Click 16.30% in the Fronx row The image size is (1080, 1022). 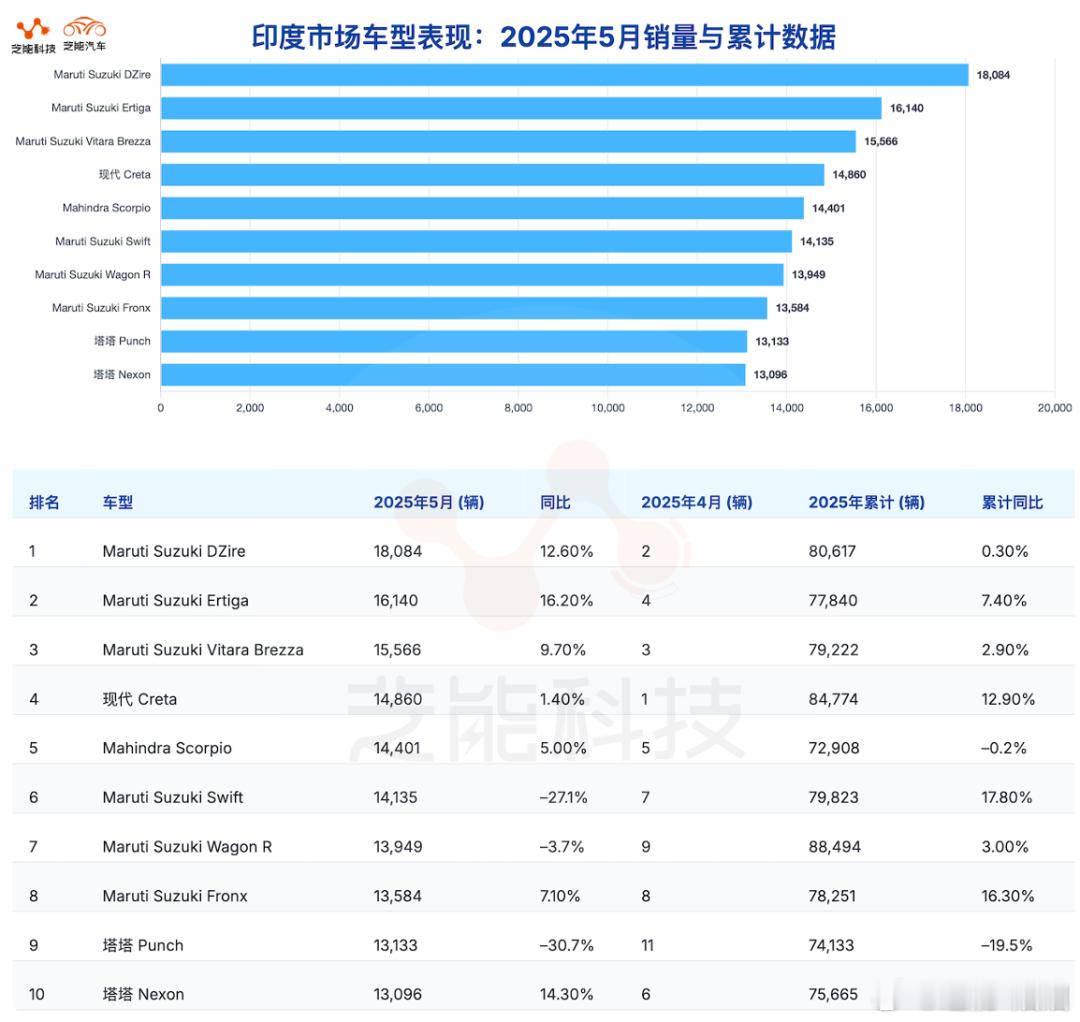(x=1008, y=896)
